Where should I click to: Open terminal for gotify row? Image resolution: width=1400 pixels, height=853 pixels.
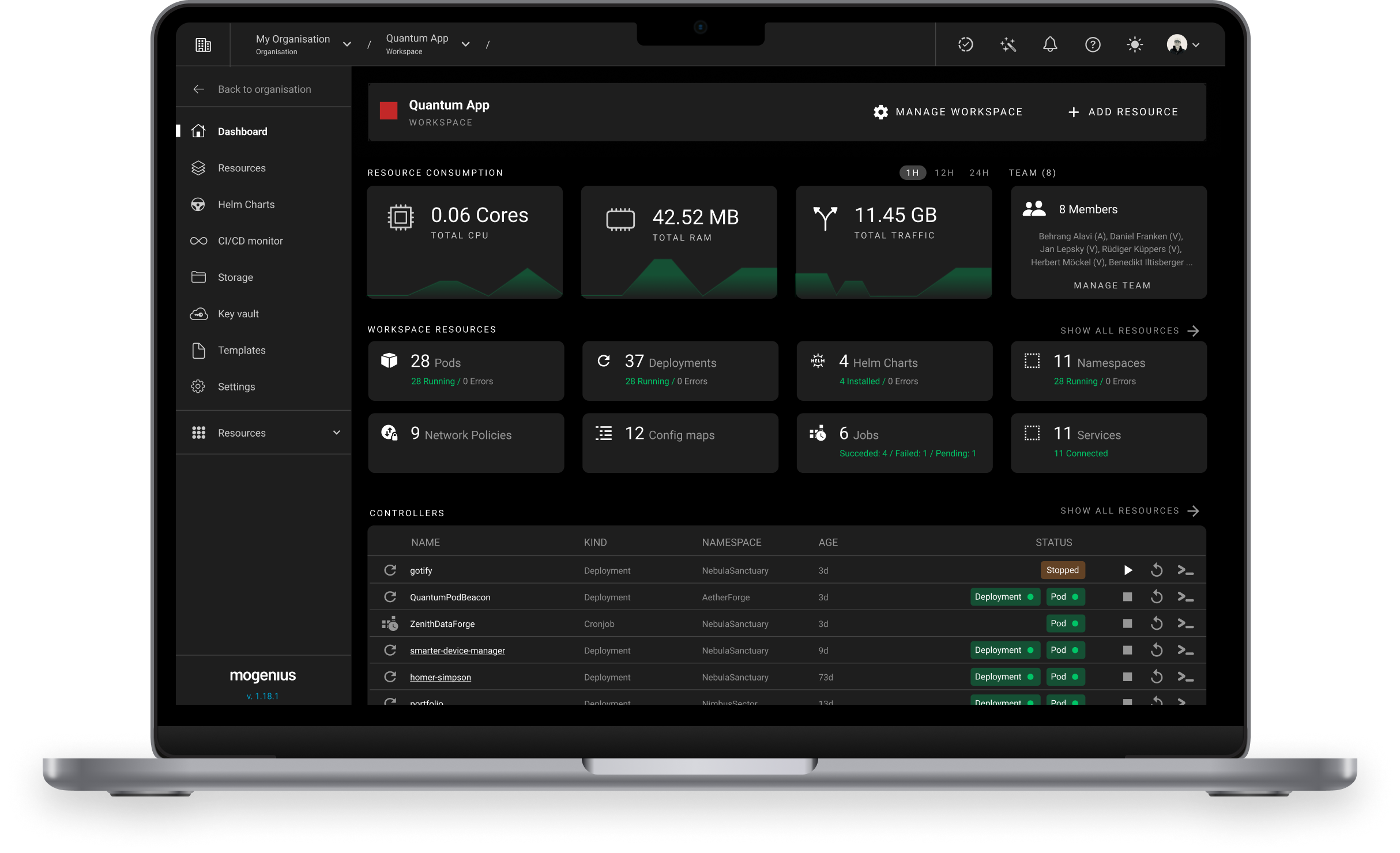click(x=1185, y=570)
